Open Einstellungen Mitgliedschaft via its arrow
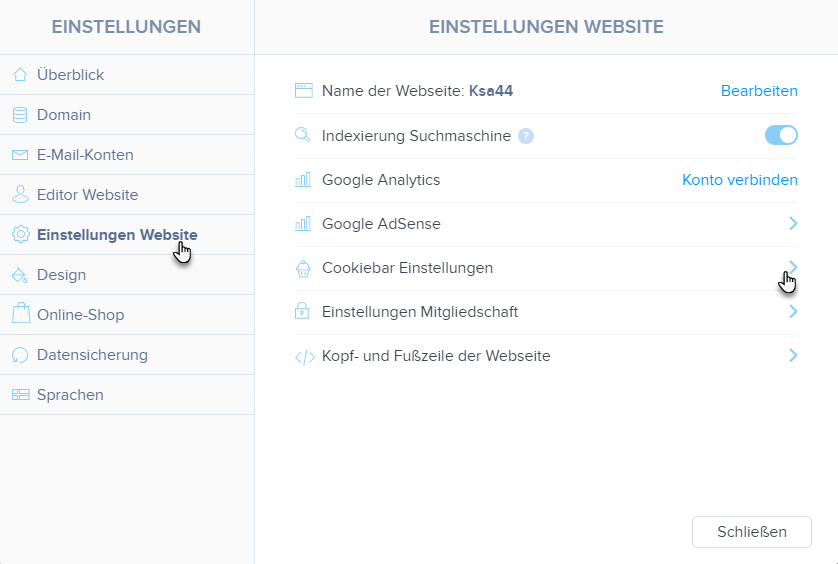Screen dimensions: 838x564 pos(792,312)
